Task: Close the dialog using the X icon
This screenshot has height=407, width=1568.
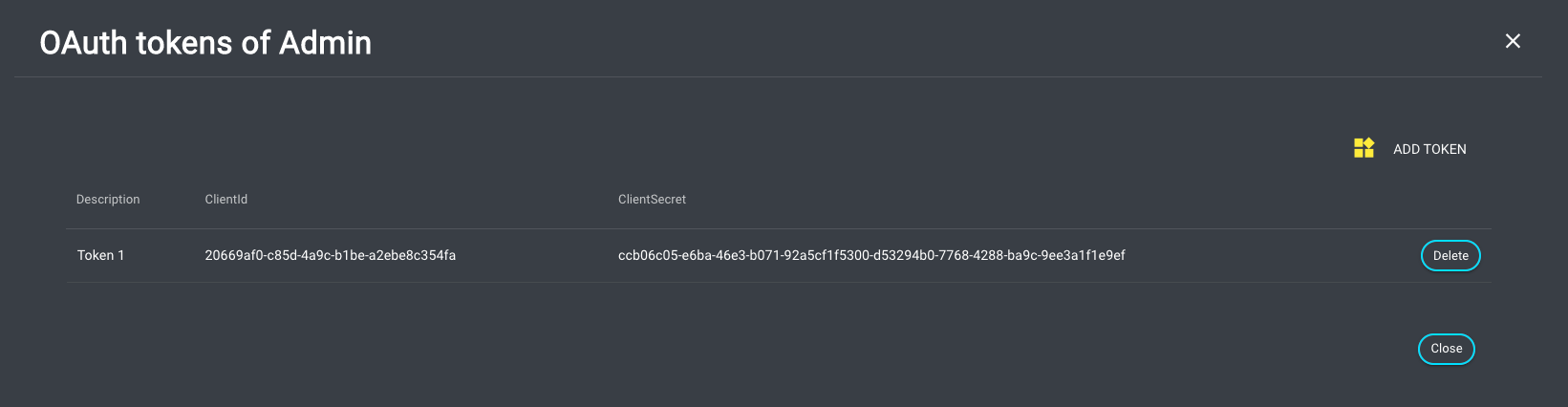Action: point(1513,41)
